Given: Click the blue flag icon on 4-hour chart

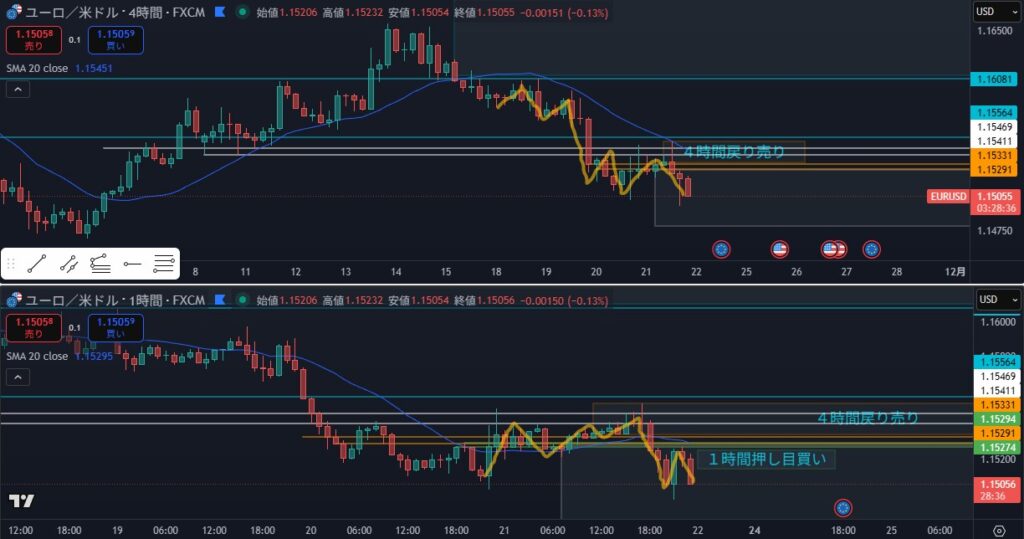Looking at the screenshot, I should tap(217, 13).
